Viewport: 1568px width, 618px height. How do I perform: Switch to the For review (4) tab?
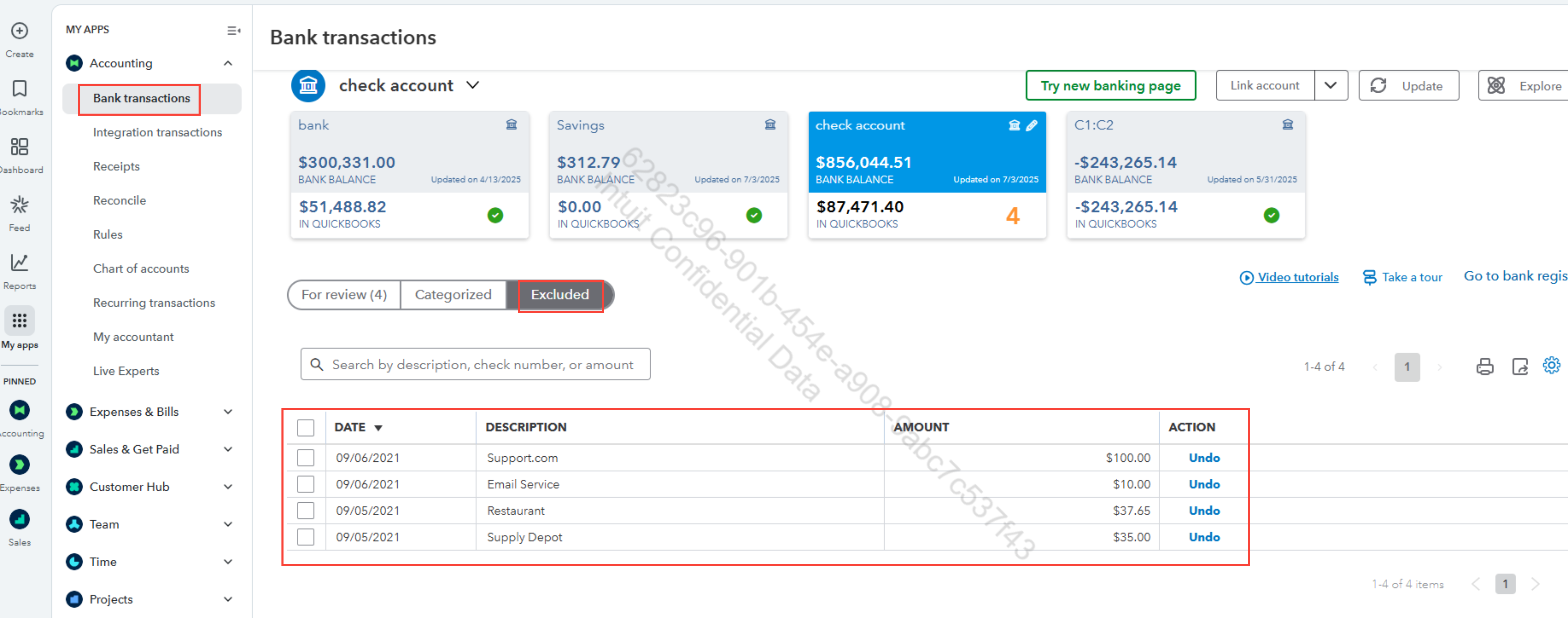click(x=344, y=295)
